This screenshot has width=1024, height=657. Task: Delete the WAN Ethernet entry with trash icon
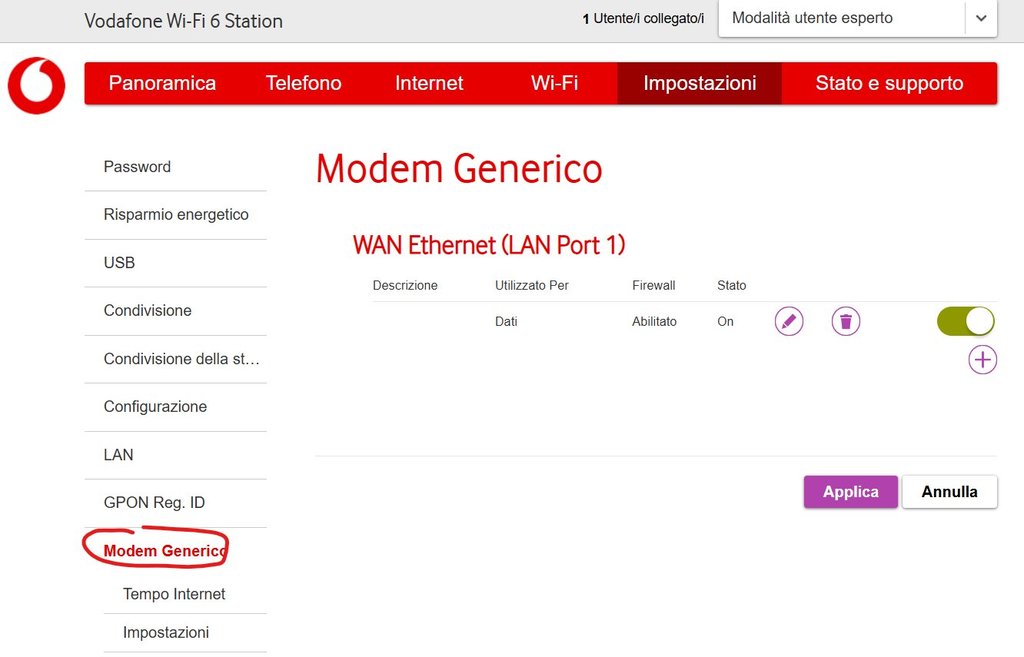coord(846,321)
